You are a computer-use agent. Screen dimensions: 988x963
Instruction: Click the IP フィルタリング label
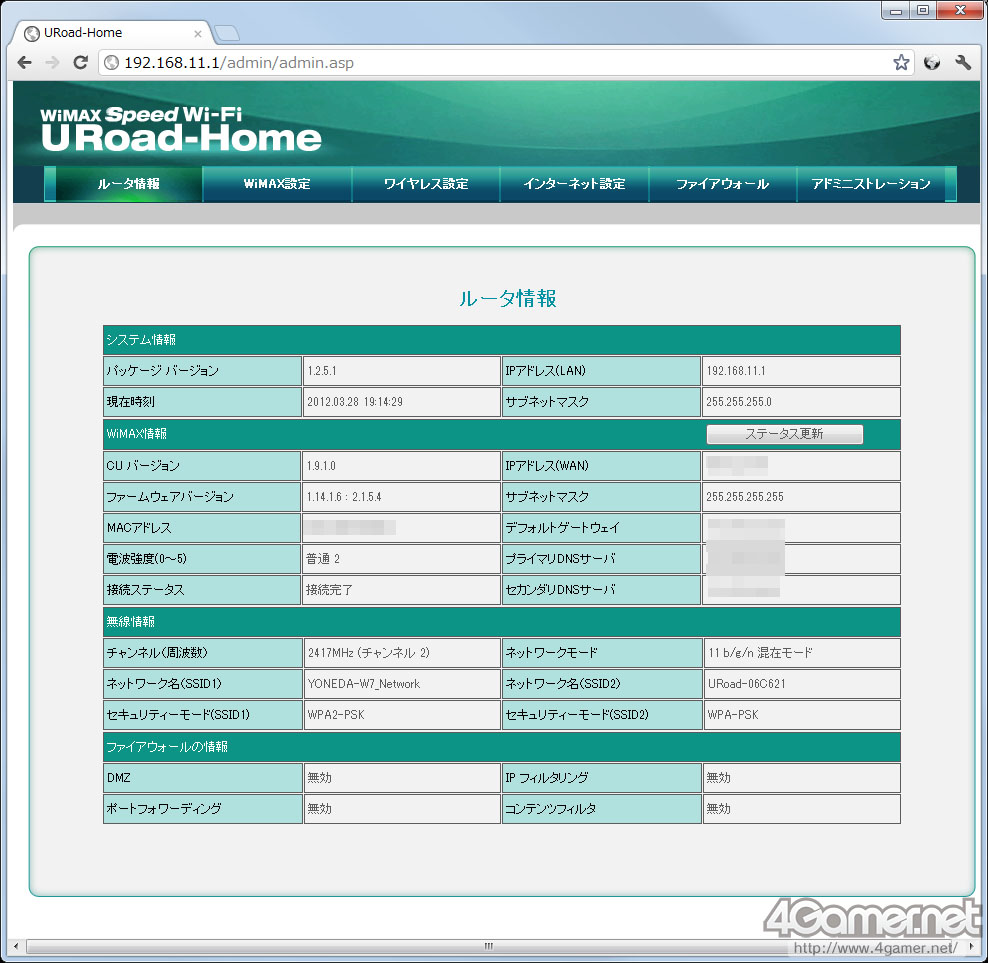point(546,777)
